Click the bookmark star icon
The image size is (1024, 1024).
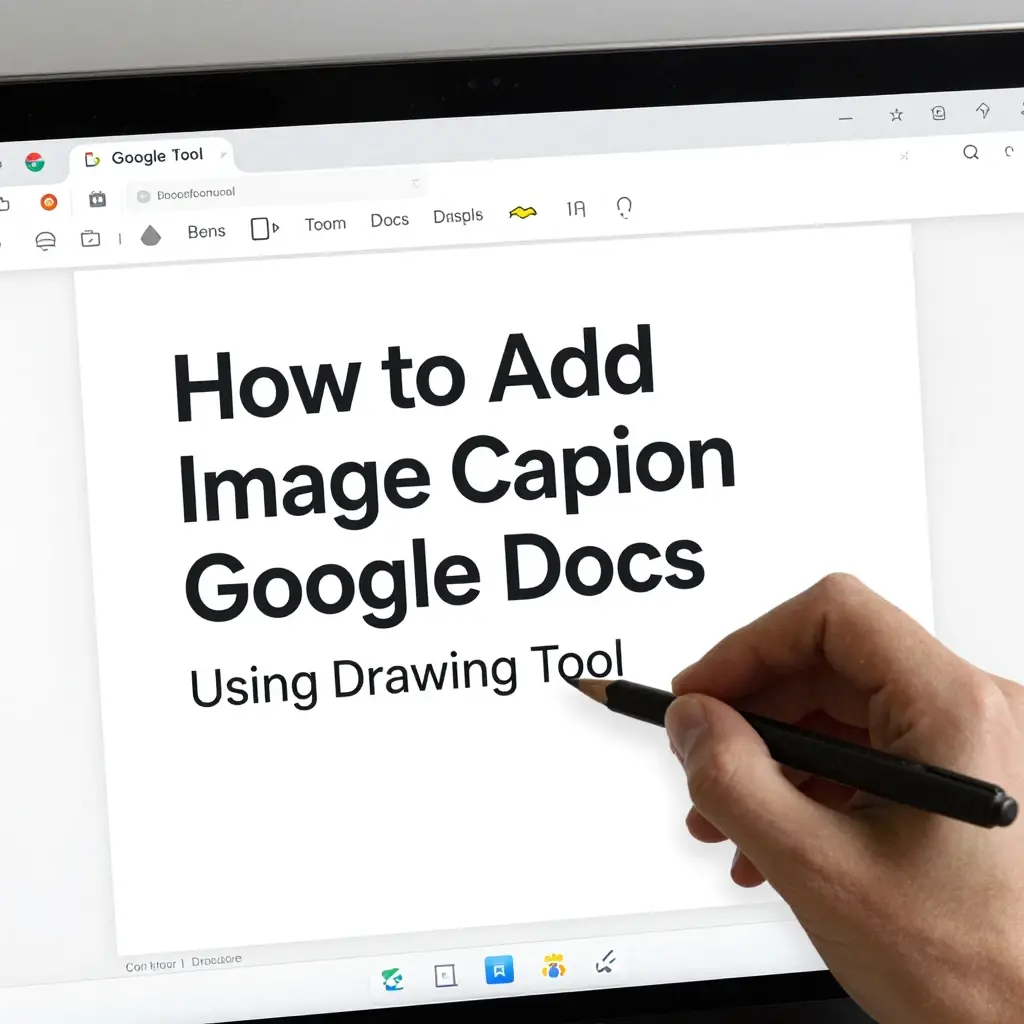896,116
